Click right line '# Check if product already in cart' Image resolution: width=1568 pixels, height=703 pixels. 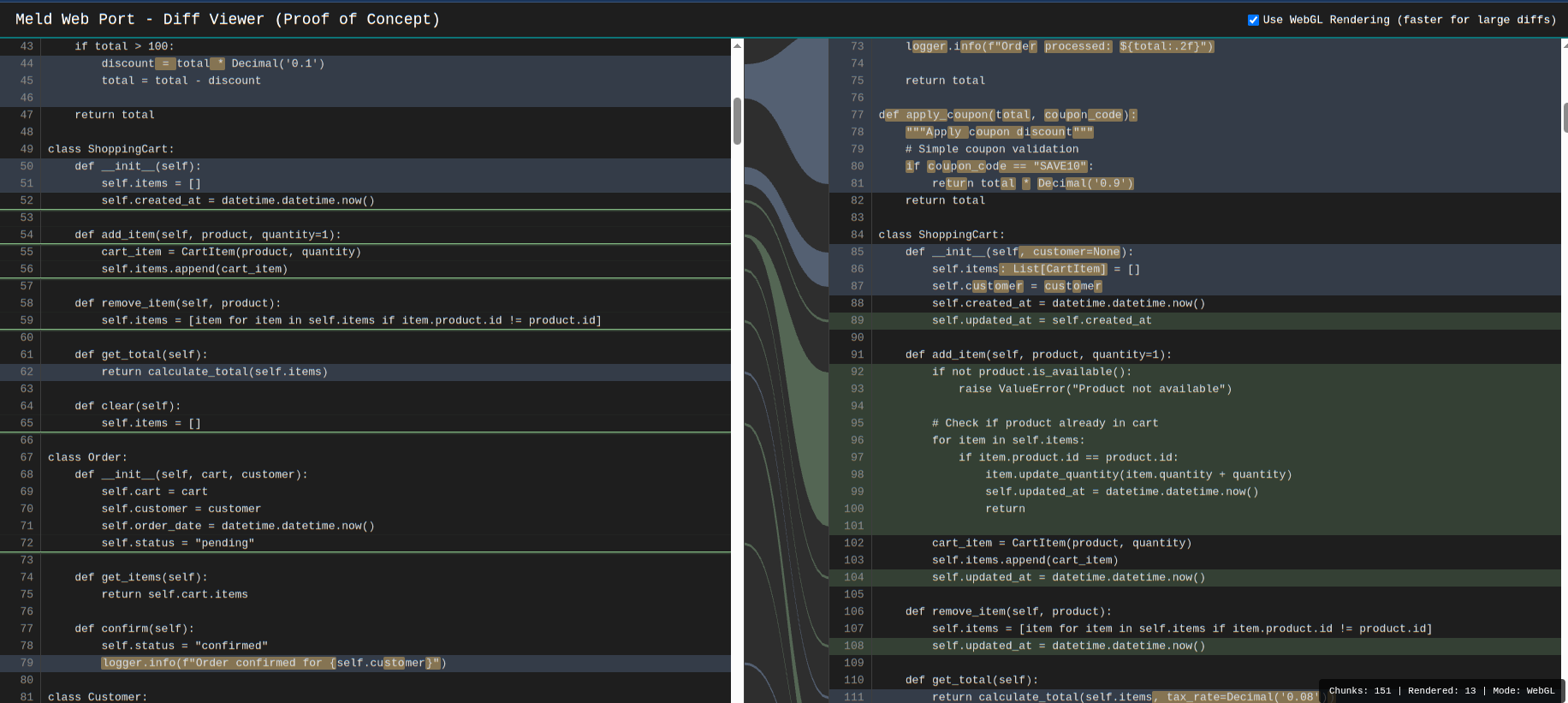pyautogui.click(x=1045, y=423)
